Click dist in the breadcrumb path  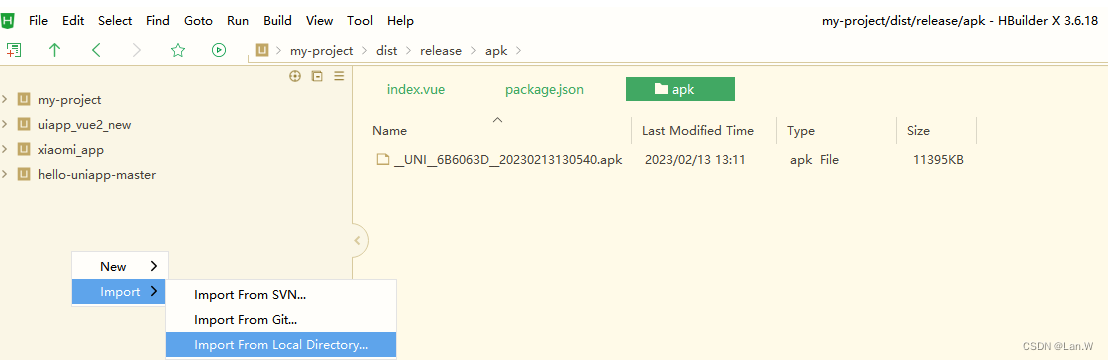[387, 51]
